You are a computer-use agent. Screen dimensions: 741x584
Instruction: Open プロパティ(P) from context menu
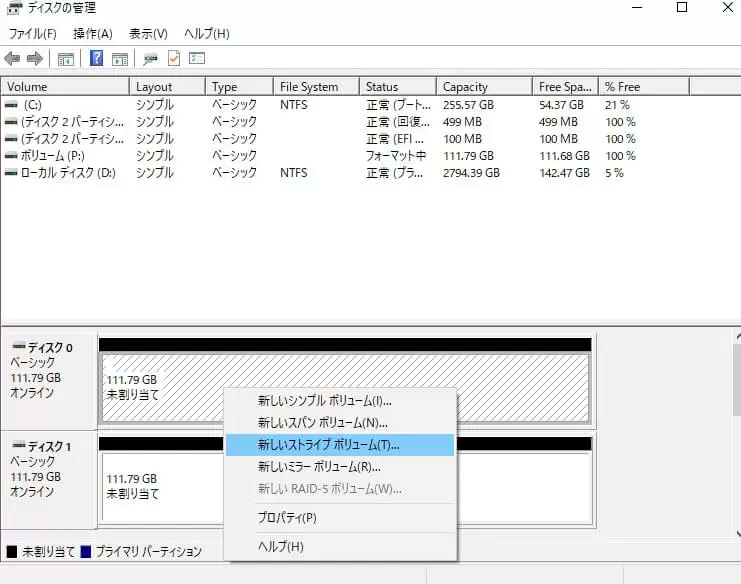[x=340, y=517]
